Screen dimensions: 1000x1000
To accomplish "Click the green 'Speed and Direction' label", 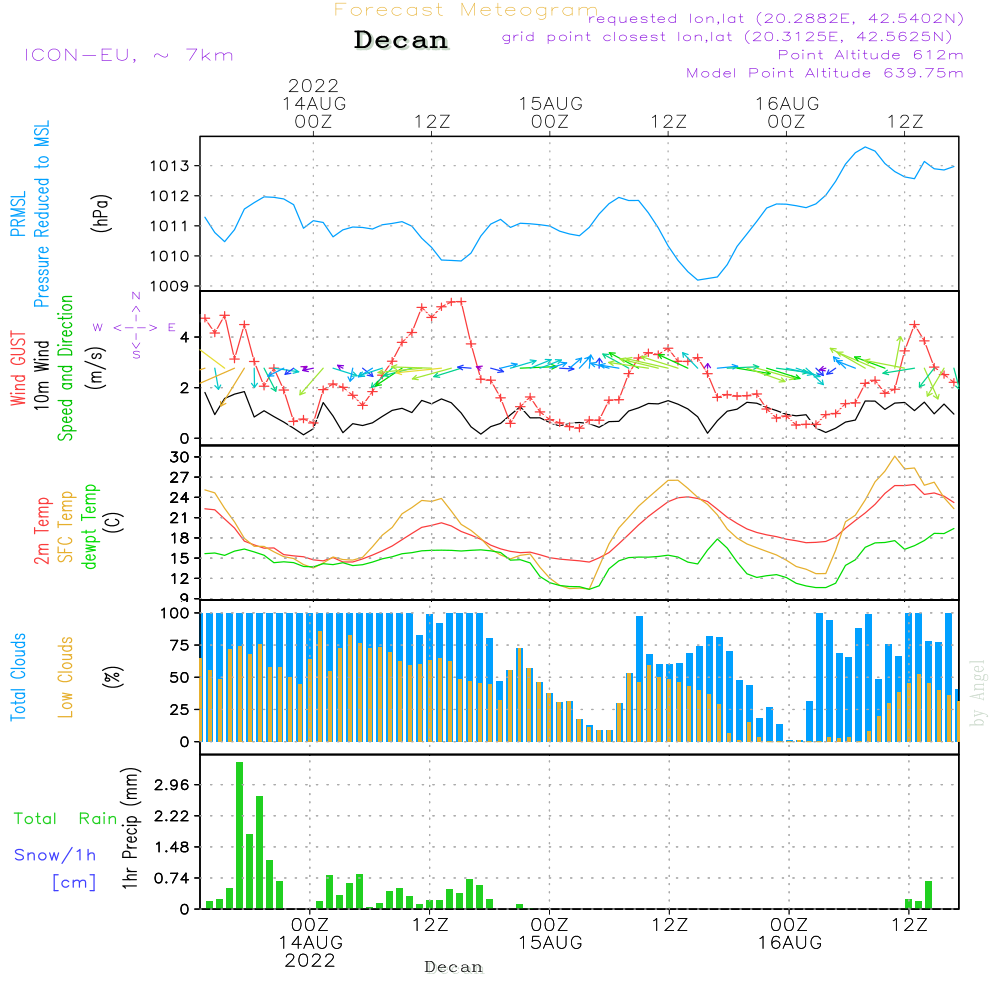I will tap(66, 368).
